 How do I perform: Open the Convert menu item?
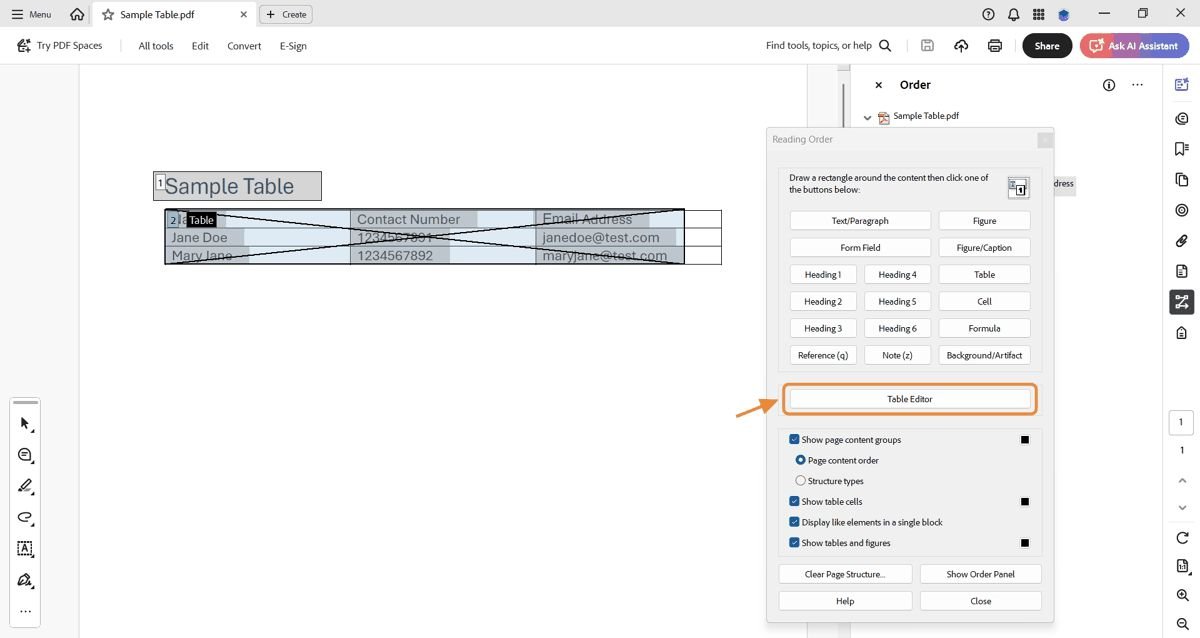[x=244, y=46]
